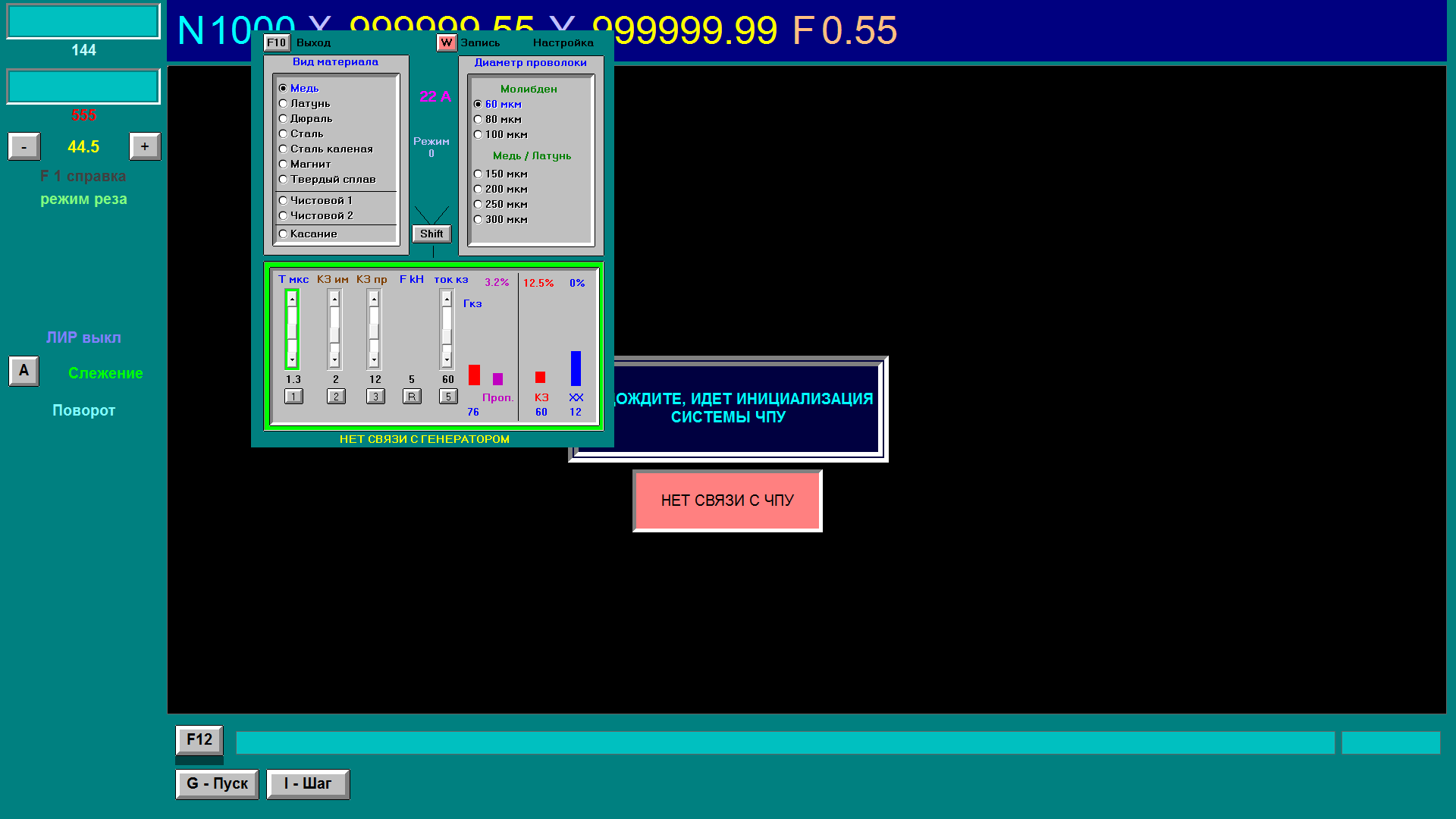
Task: Open the Настройка menu item
Action: click(x=563, y=43)
